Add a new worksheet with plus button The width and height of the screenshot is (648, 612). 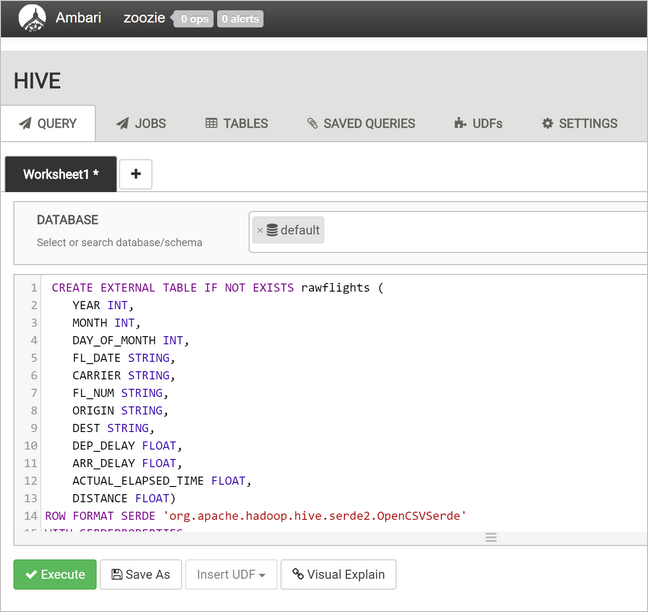(x=135, y=174)
